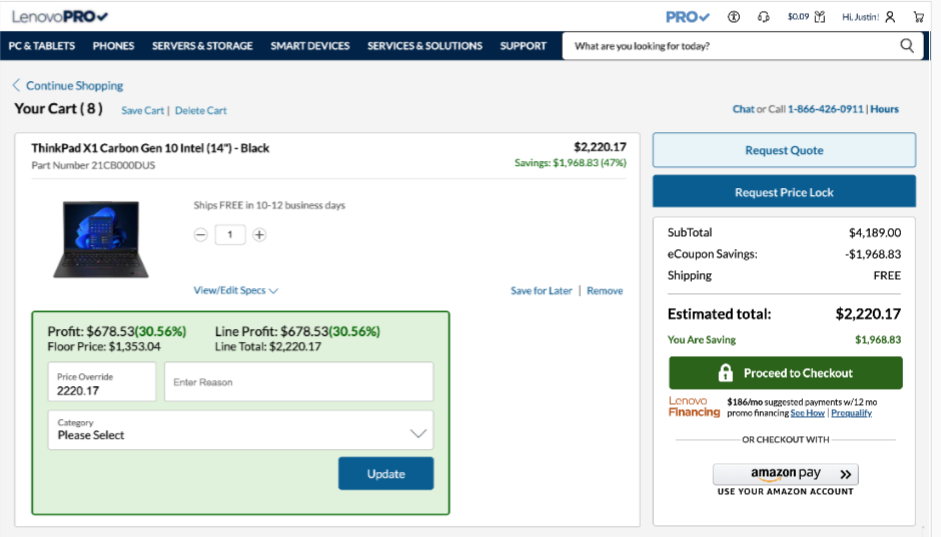The image size is (941, 537).
Task: Click the eCoupon Savings -$1,968.83 value
Action: click(x=873, y=254)
